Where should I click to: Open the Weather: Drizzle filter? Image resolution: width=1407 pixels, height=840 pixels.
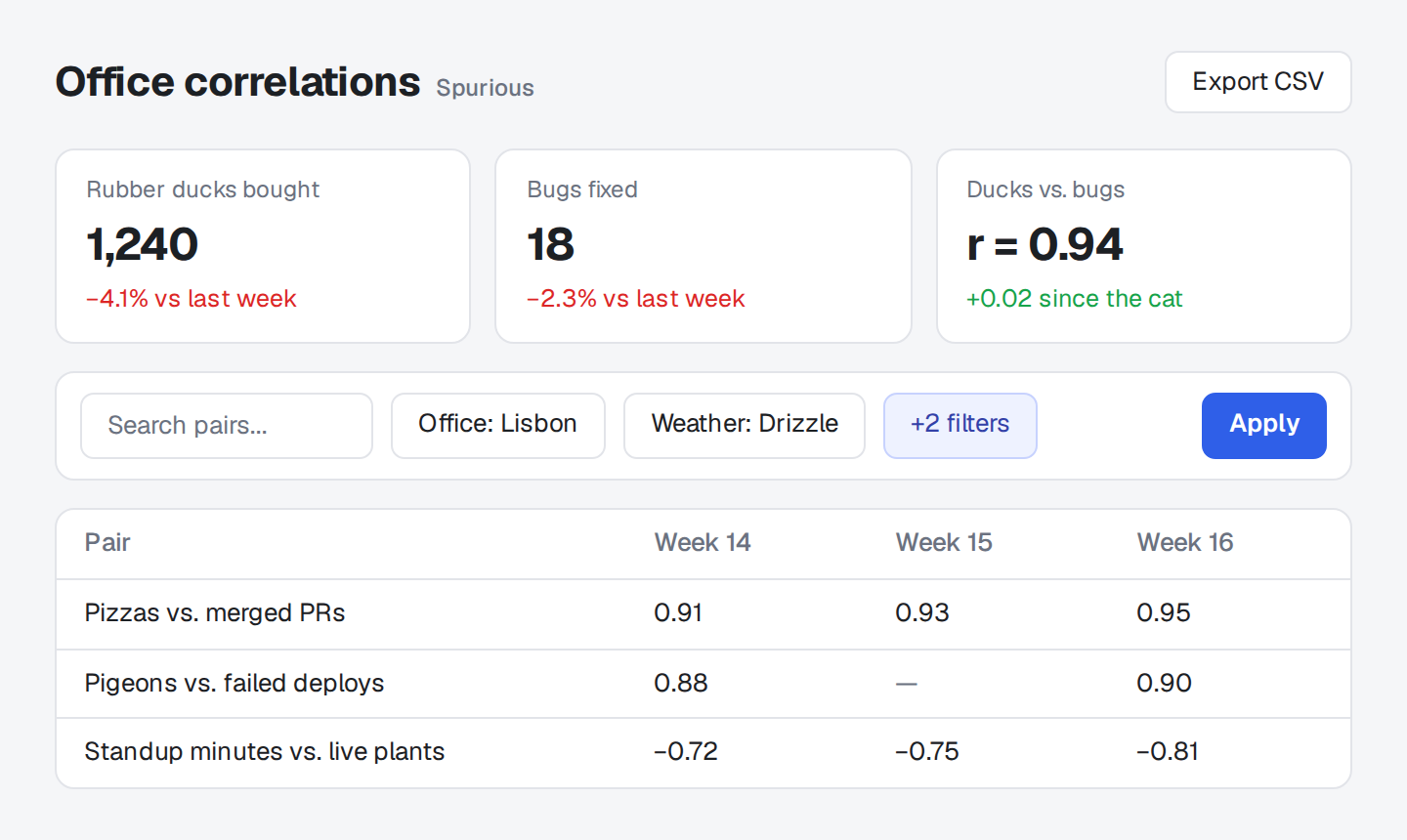click(x=745, y=426)
